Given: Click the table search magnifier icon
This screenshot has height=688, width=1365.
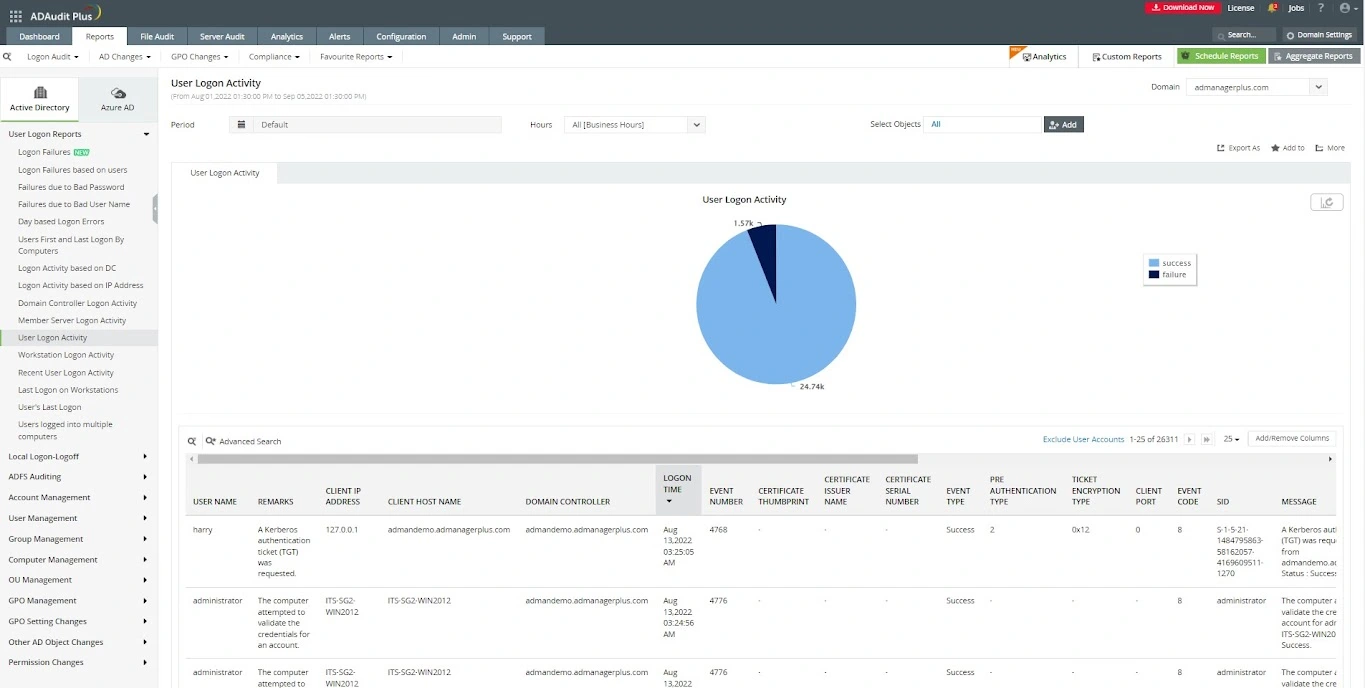Looking at the screenshot, I should pos(192,441).
